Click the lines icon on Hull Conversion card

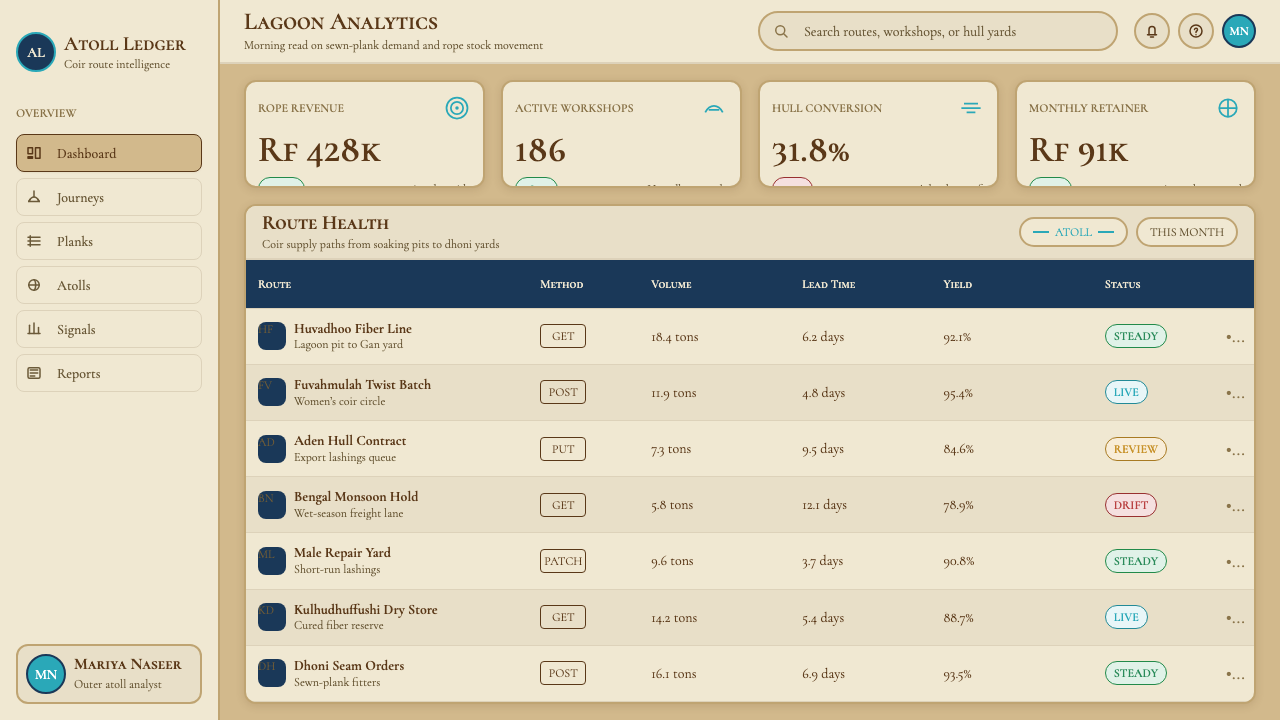point(971,108)
